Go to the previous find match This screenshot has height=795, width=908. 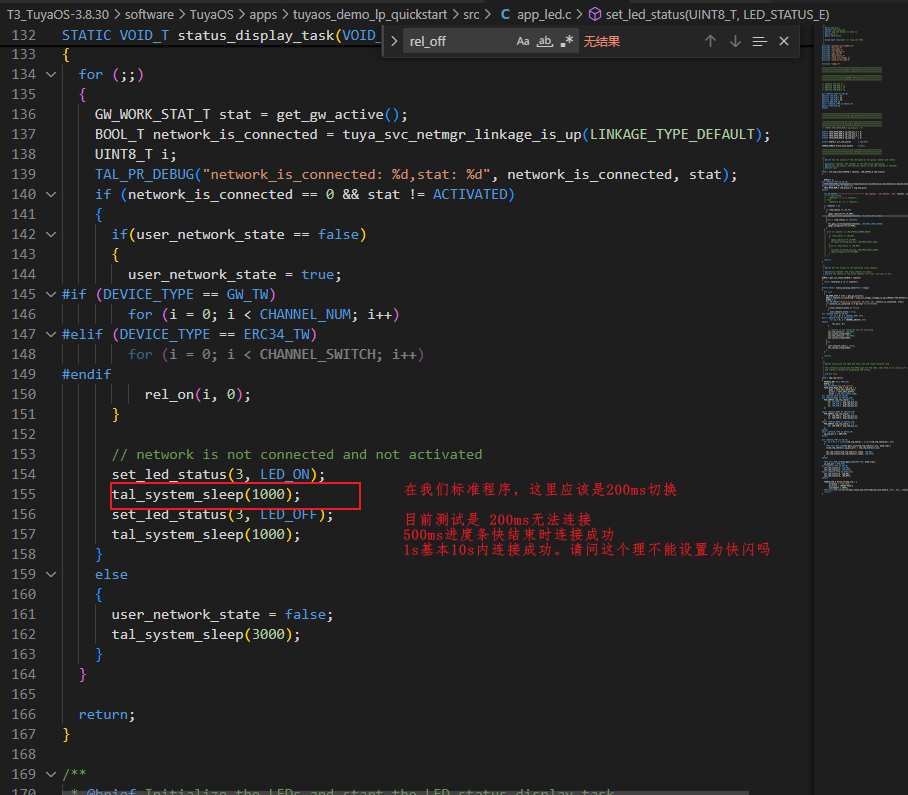[x=711, y=41]
